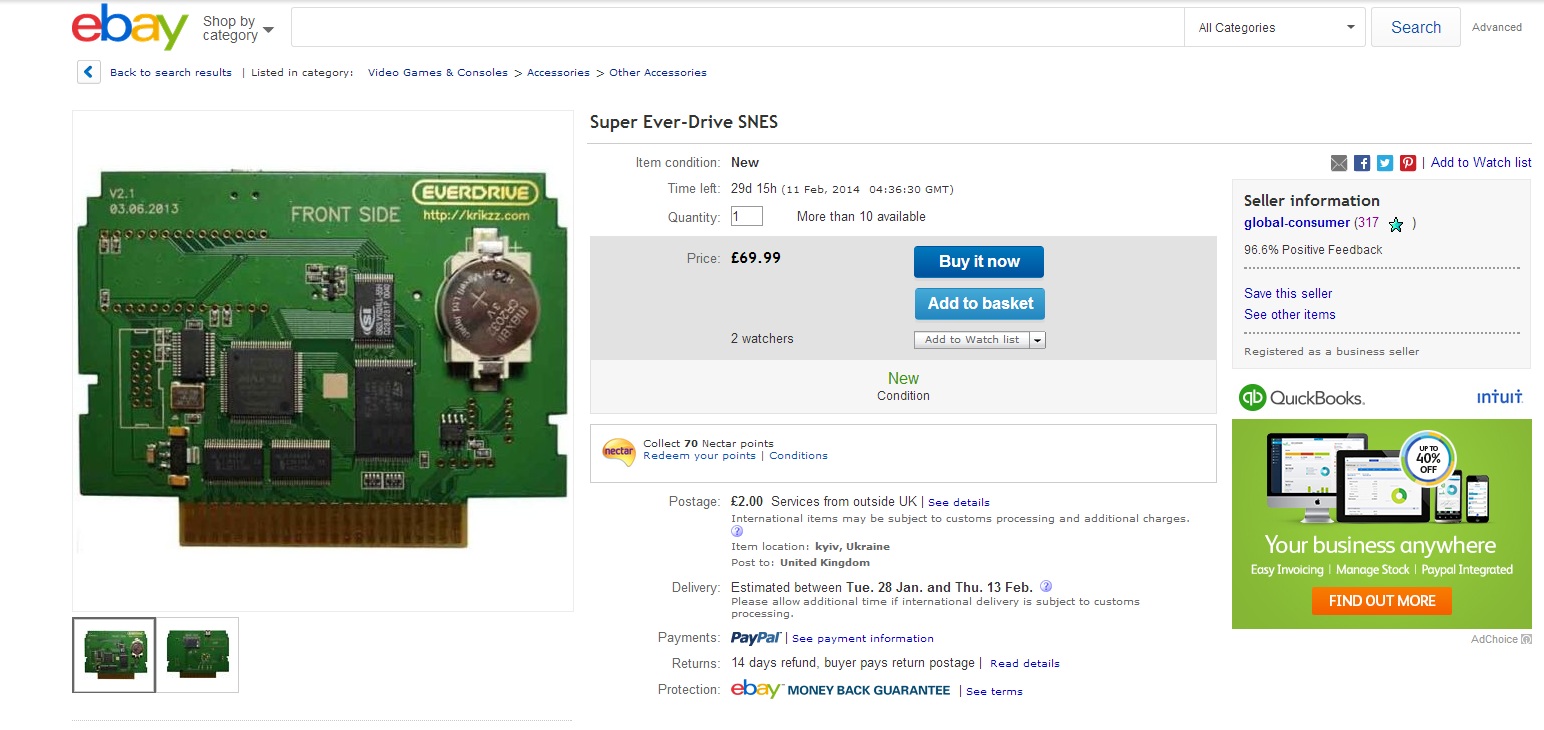Open the Add to Watch list dropdown arrow

pyautogui.click(x=1037, y=340)
